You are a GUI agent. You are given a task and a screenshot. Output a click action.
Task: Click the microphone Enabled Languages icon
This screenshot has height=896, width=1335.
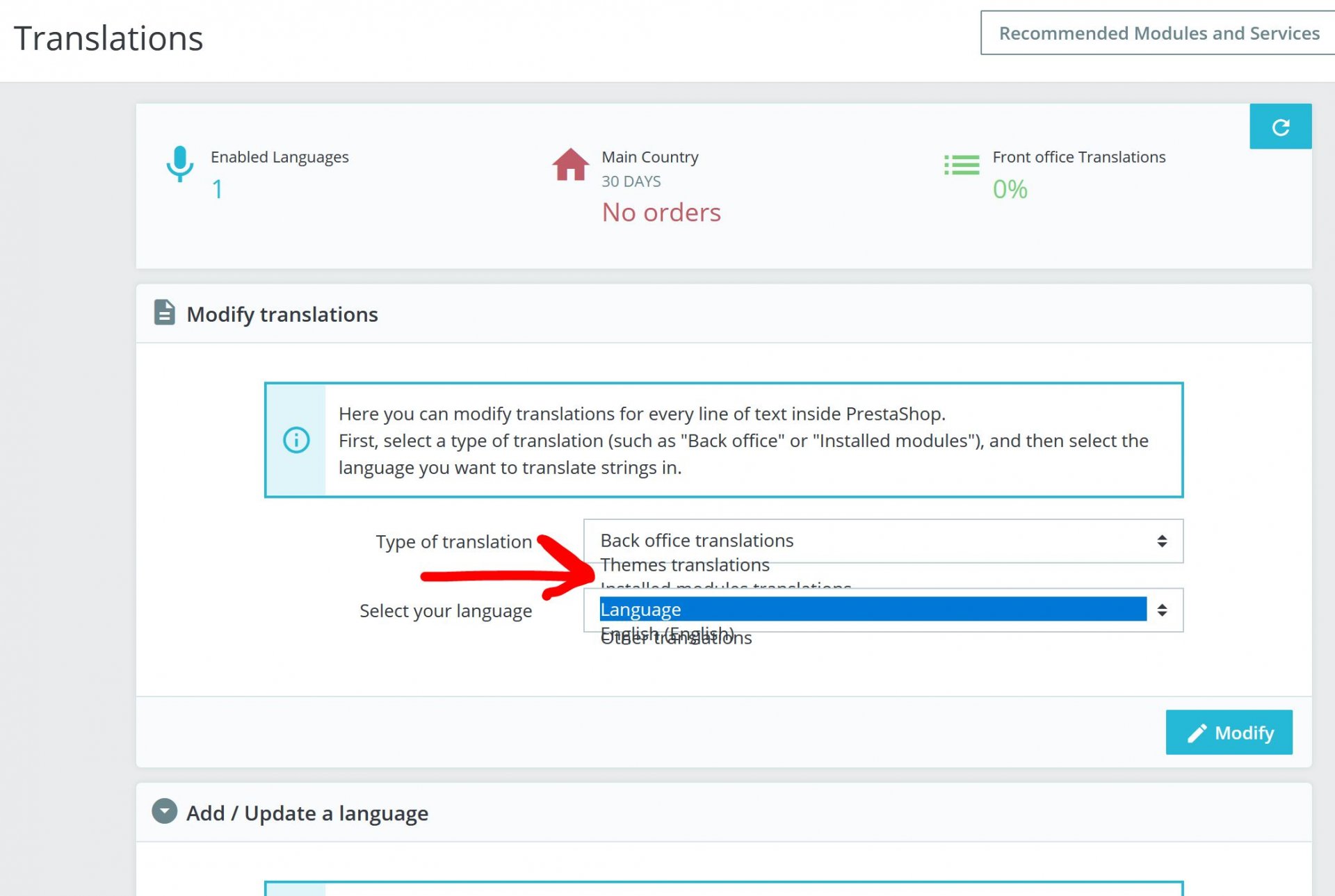click(x=179, y=164)
